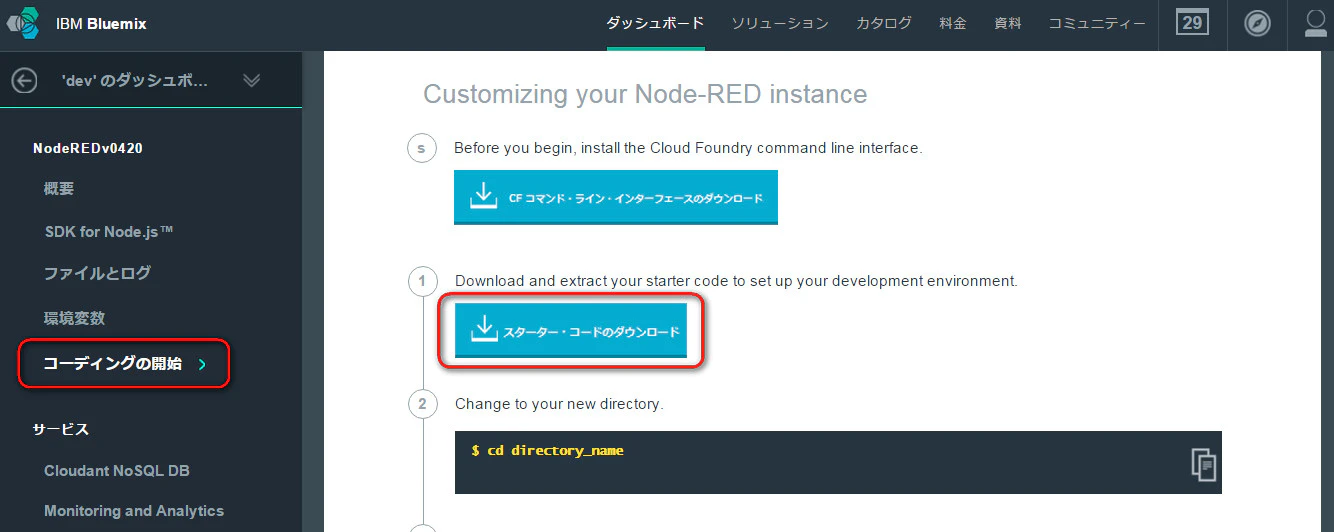The height and width of the screenshot is (532, 1334).
Task: Open Monitoring and Analytics service
Action: 134,511
